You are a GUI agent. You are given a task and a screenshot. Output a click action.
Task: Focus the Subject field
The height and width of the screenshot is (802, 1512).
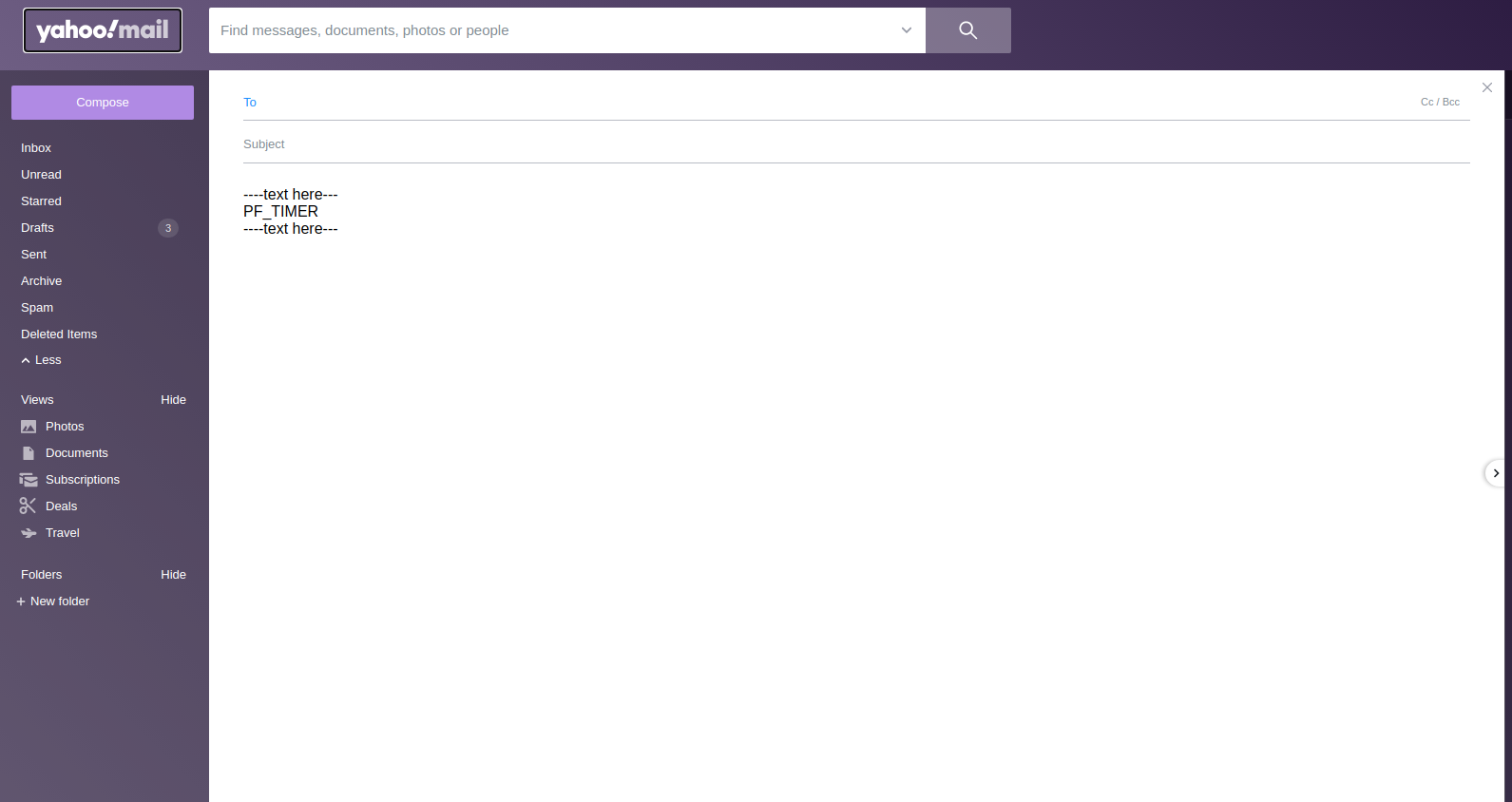856,144
